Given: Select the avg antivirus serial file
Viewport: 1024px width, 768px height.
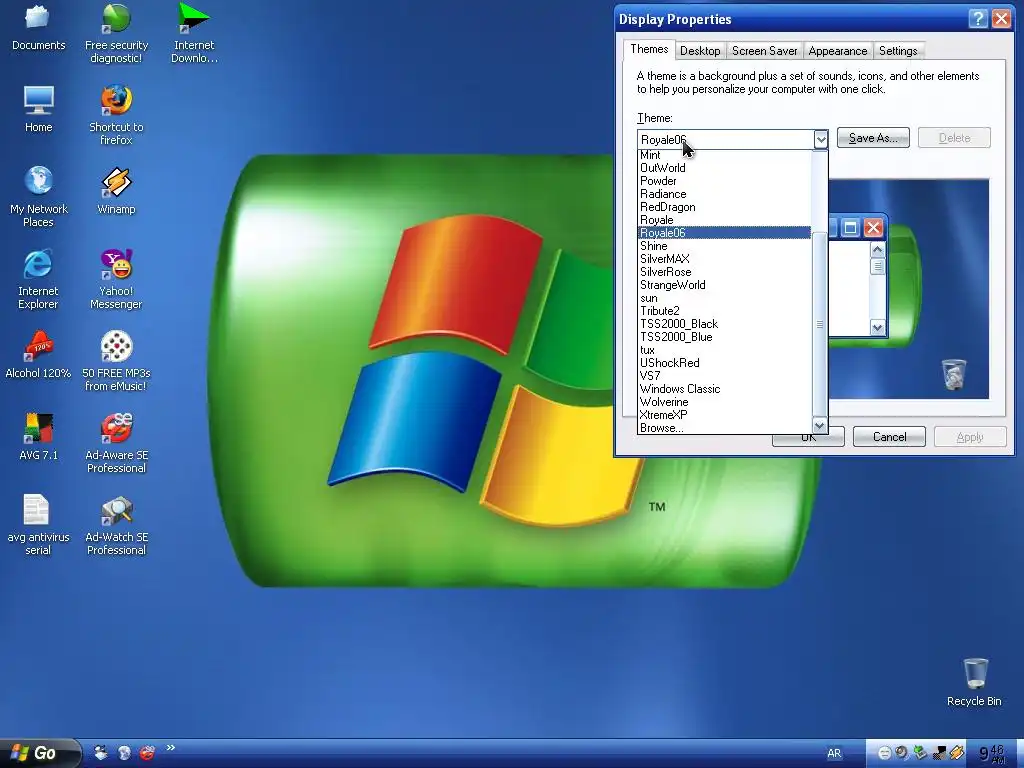Looking at the screenshot, I should [x=38, y=526].
